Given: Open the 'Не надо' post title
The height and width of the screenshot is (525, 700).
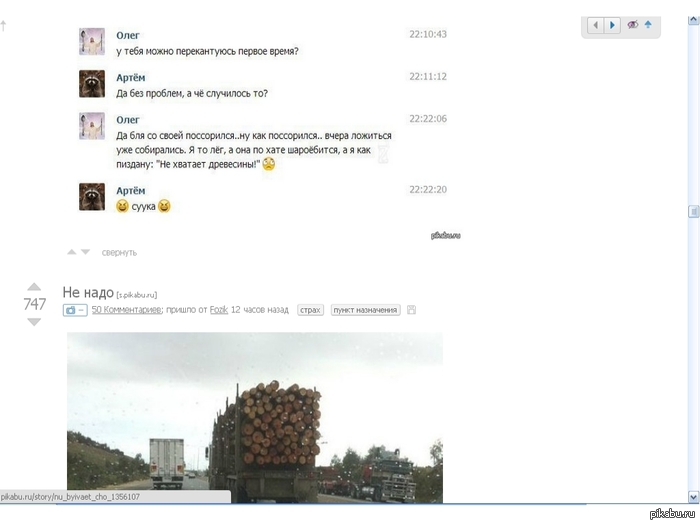Looking at the screenshot, I should point(88,292).
